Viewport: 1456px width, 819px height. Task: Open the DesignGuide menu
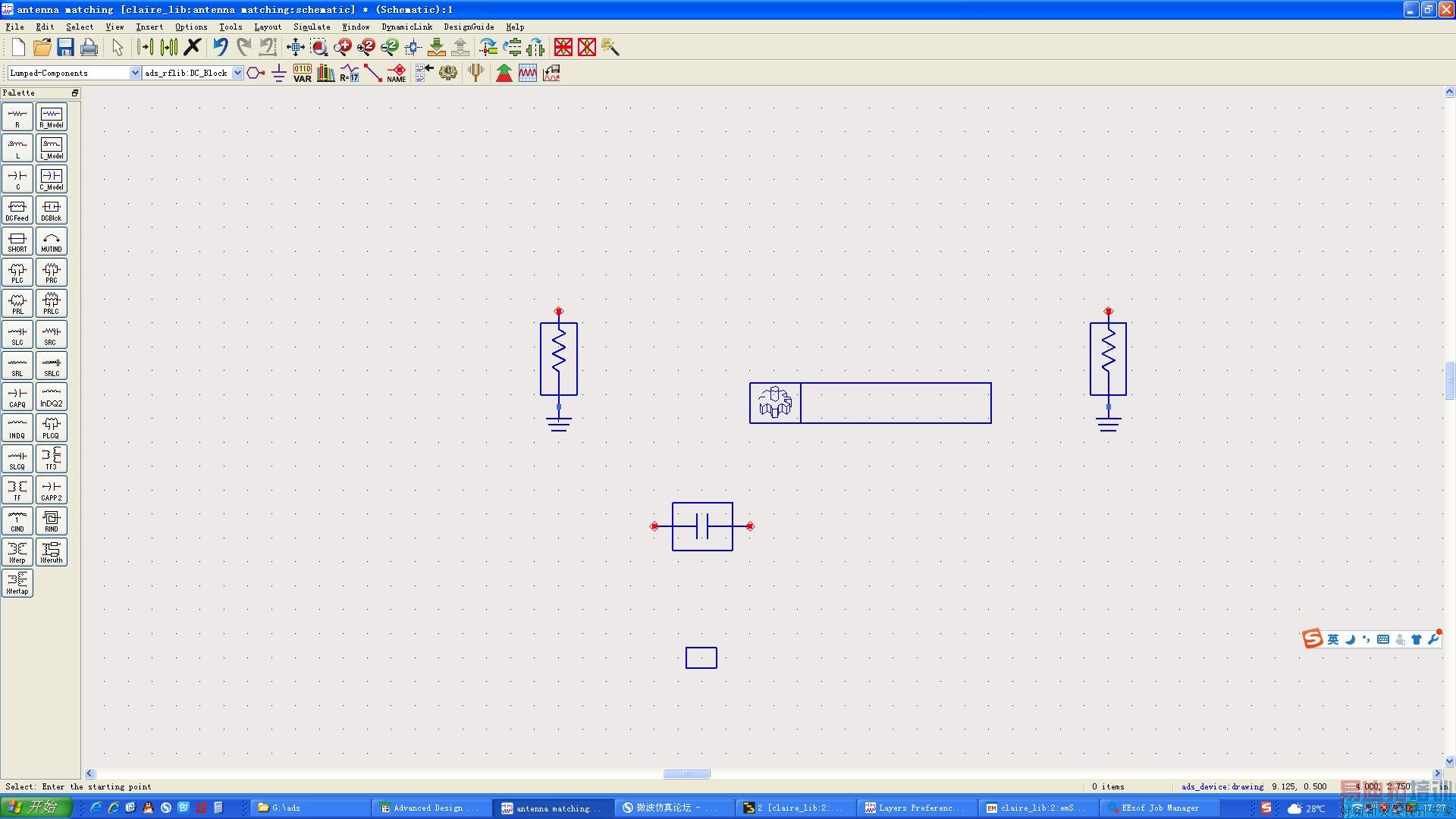pyautogui.click(x=468, y=27)
